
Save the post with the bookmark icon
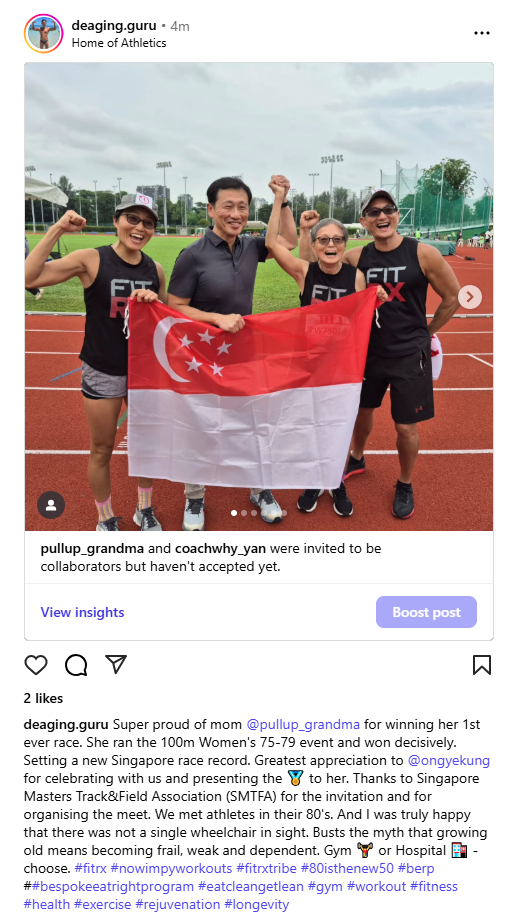click(482, 665)
